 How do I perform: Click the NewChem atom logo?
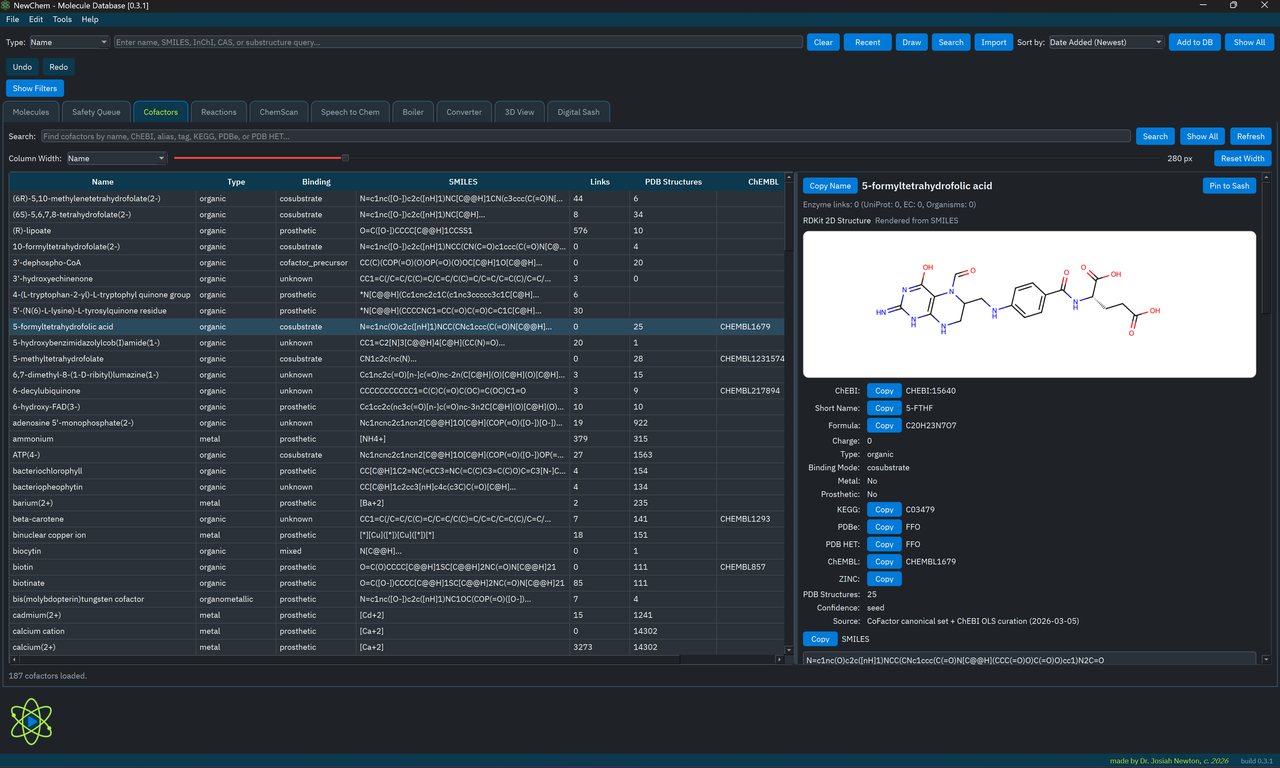31,722
